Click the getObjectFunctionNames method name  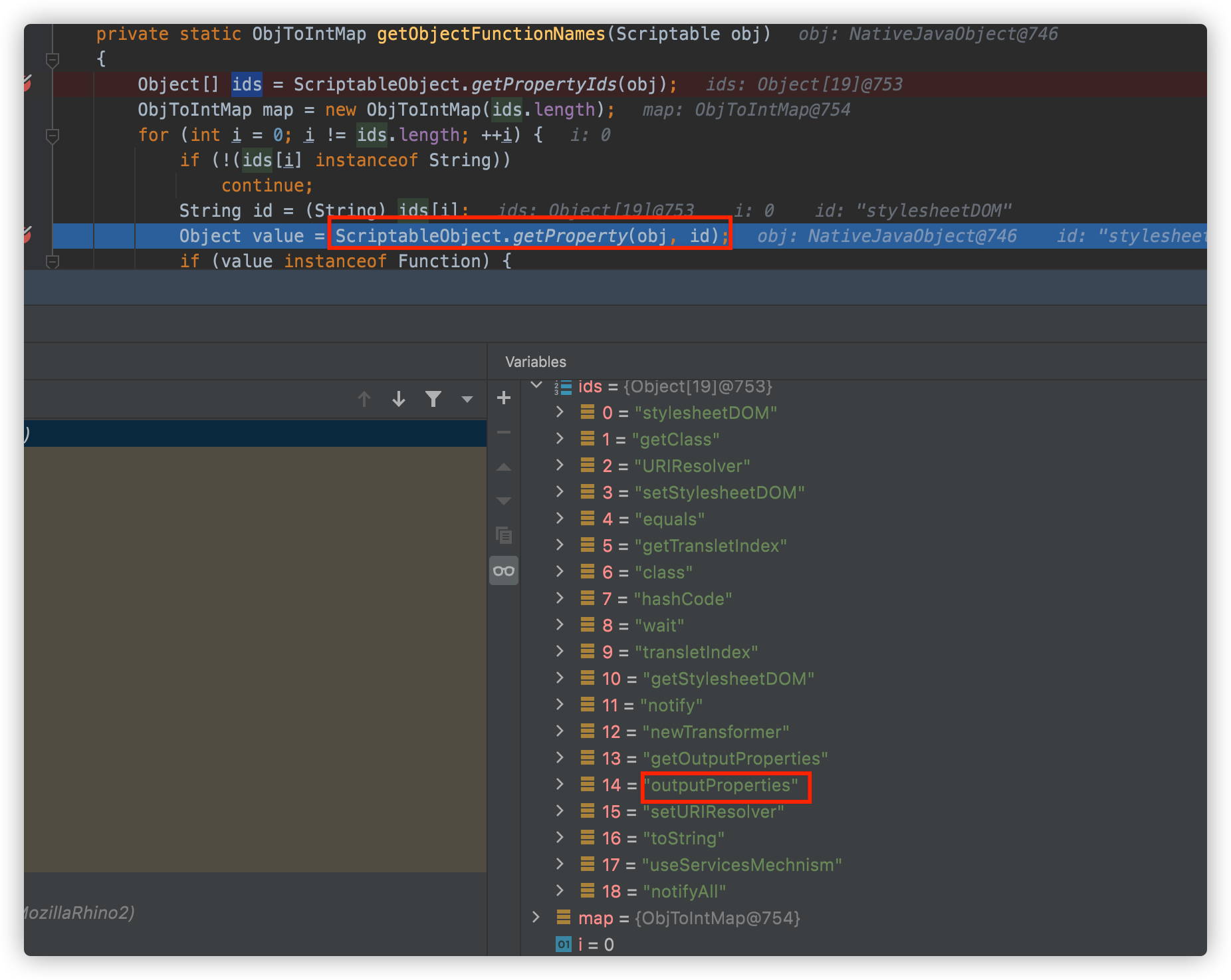click(491, 34)
